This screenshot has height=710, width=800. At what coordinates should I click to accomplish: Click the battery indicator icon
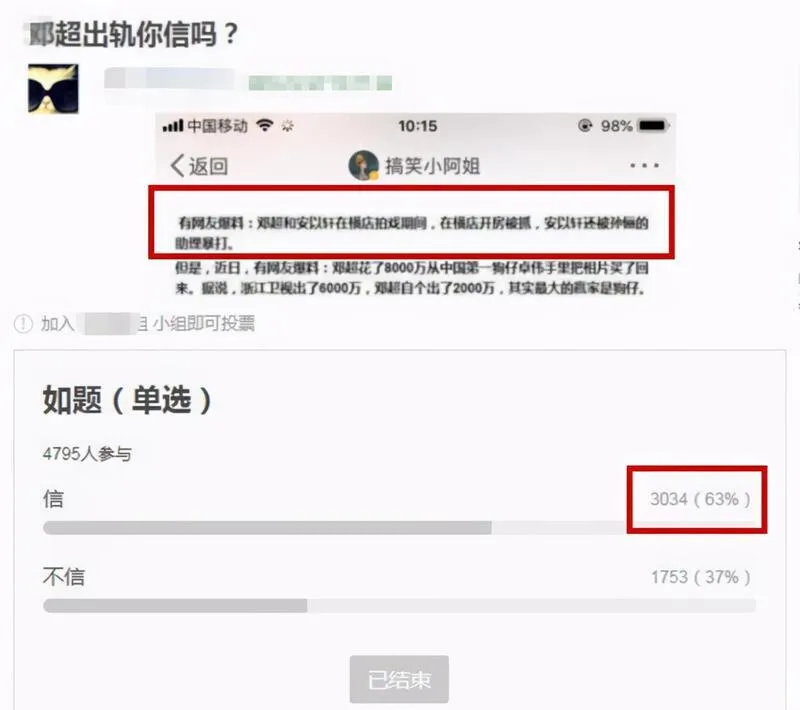pos(654,125)
